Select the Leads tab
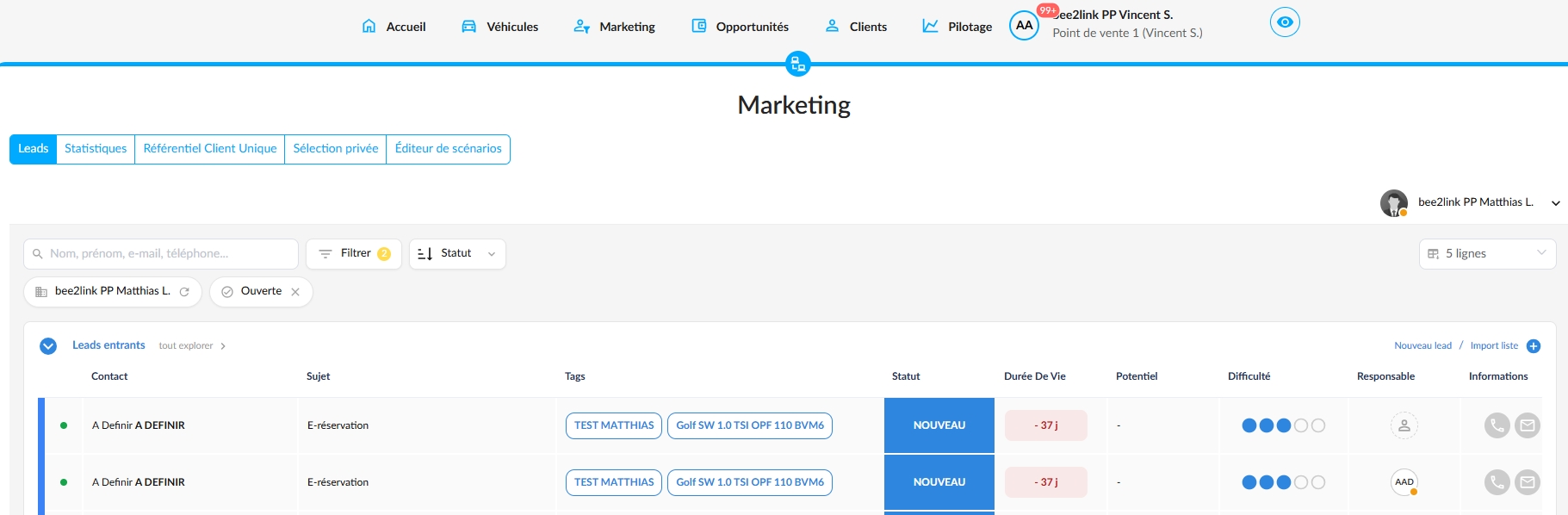 (33, 149)
